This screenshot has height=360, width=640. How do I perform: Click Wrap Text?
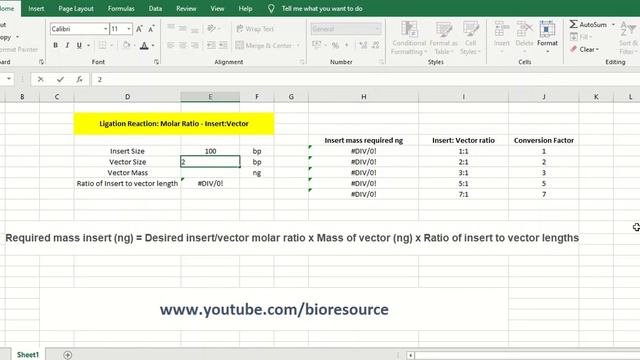(x=255, y=29)
